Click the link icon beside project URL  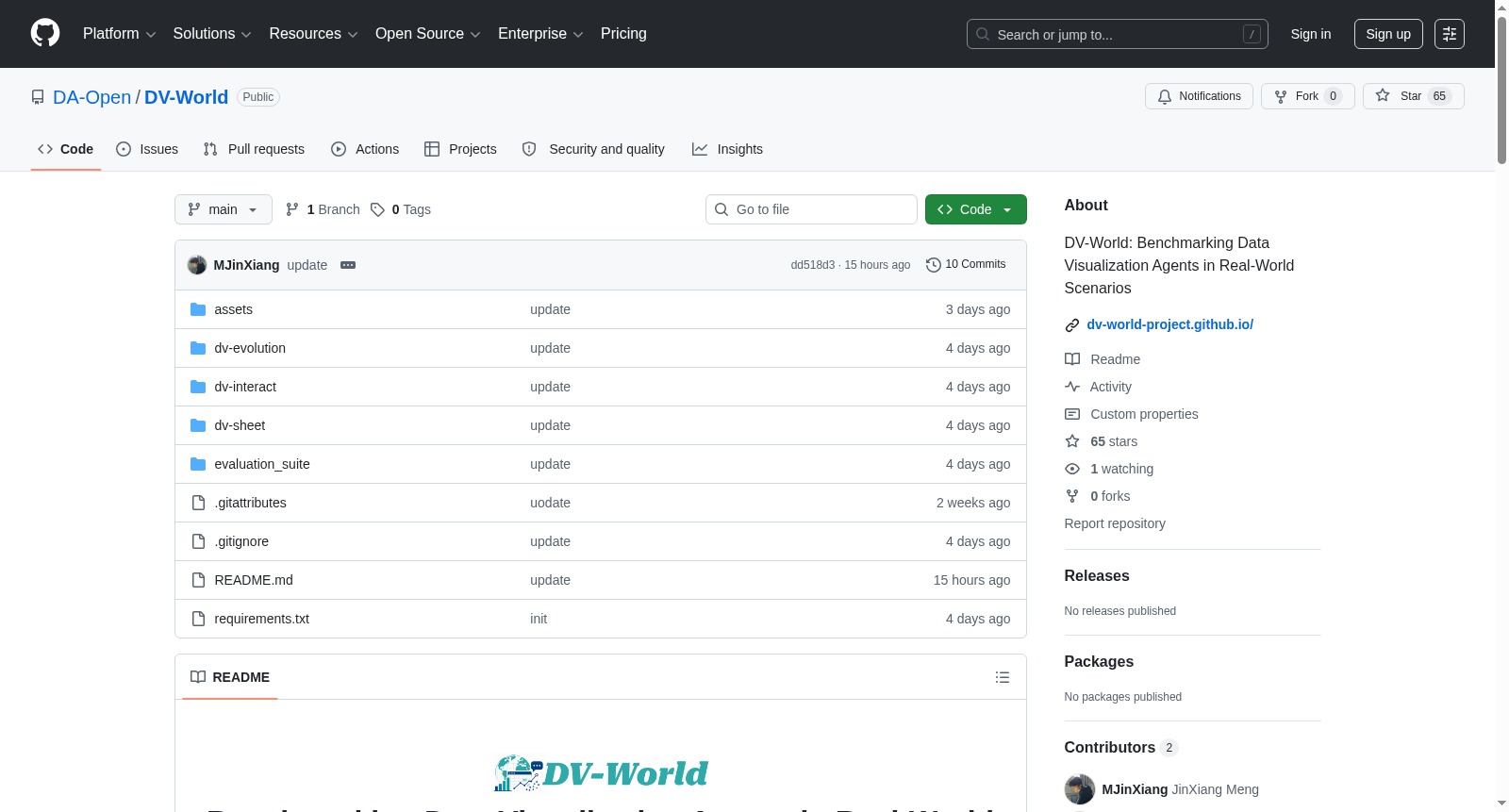(1072, 325)
